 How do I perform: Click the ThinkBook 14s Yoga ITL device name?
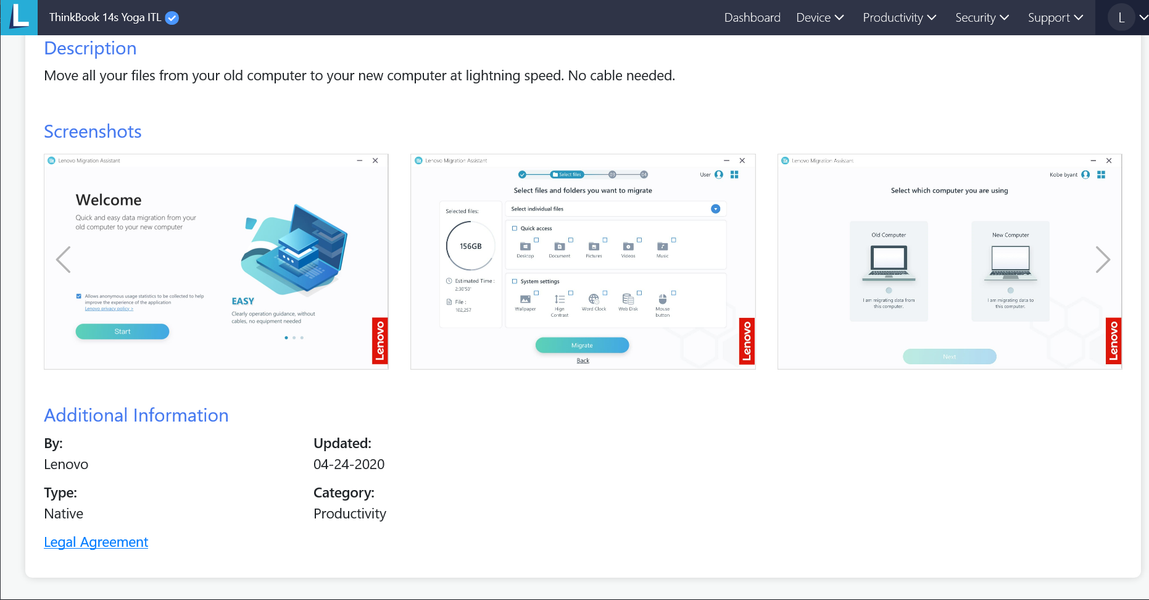[x=105, y=18]
